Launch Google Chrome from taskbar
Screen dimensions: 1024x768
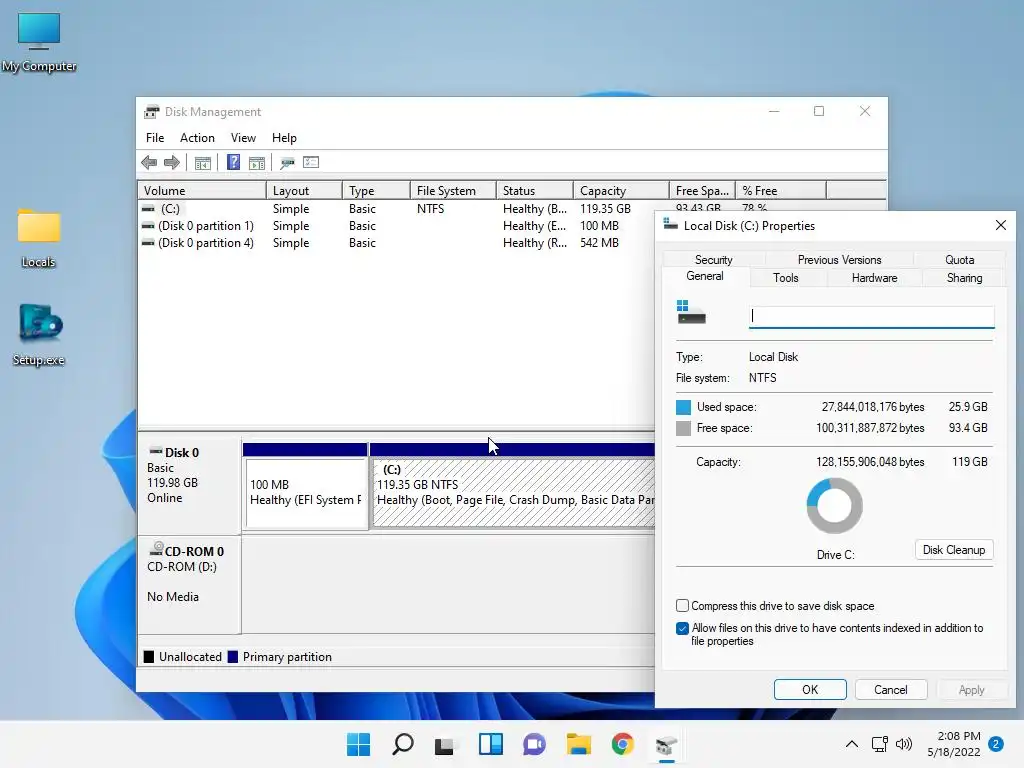(x=622, y=744)
